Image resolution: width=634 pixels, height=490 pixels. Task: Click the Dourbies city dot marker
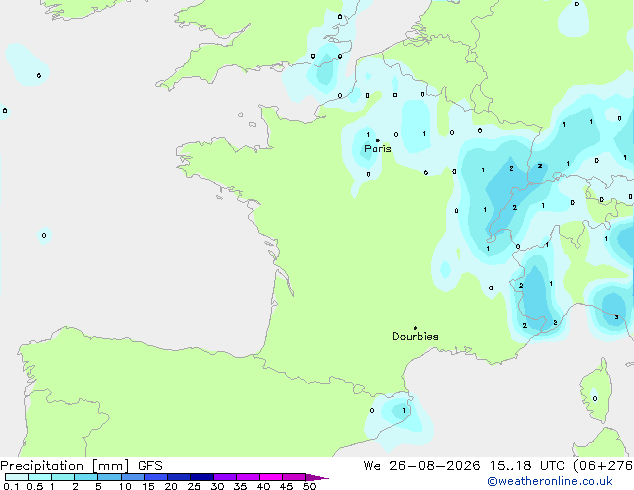pyautogui.click(x=415, y=328)
